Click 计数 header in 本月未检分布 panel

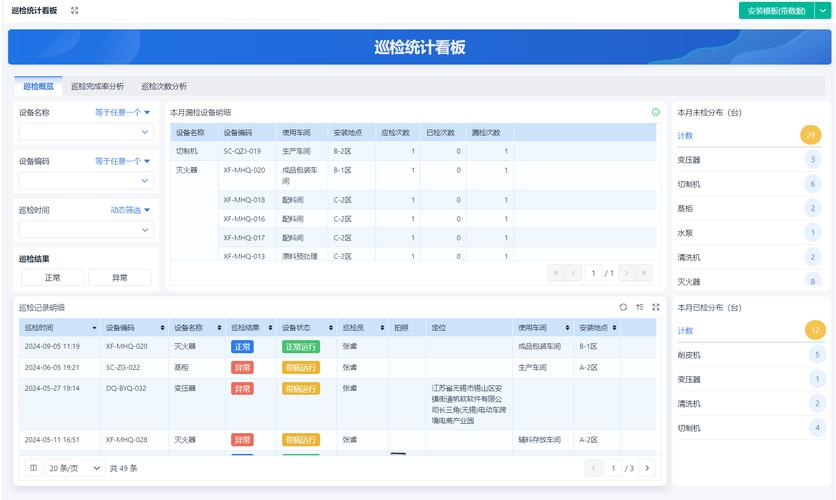coord(685,136)
